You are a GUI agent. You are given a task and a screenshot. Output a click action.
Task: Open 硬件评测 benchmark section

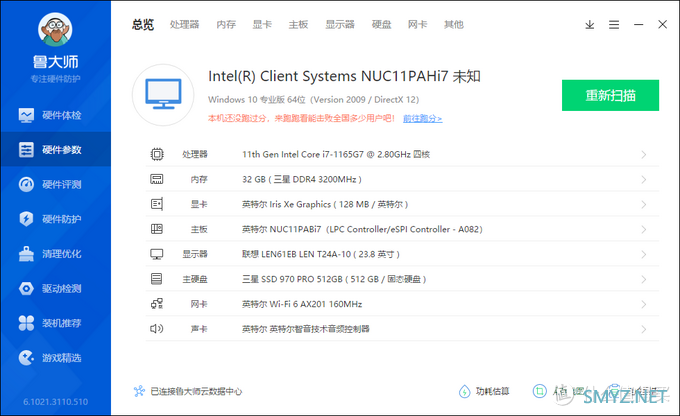56,184
